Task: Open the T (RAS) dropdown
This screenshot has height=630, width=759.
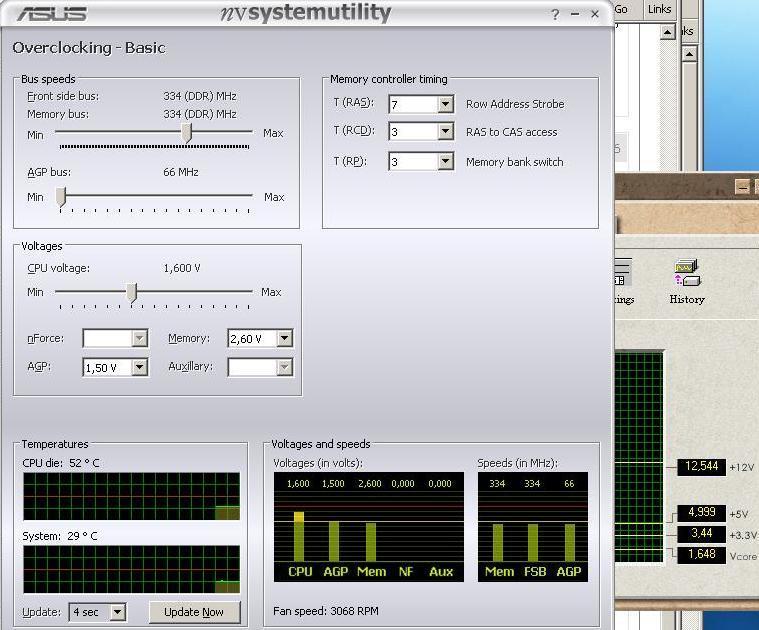Action: click(x=445, y=104)
